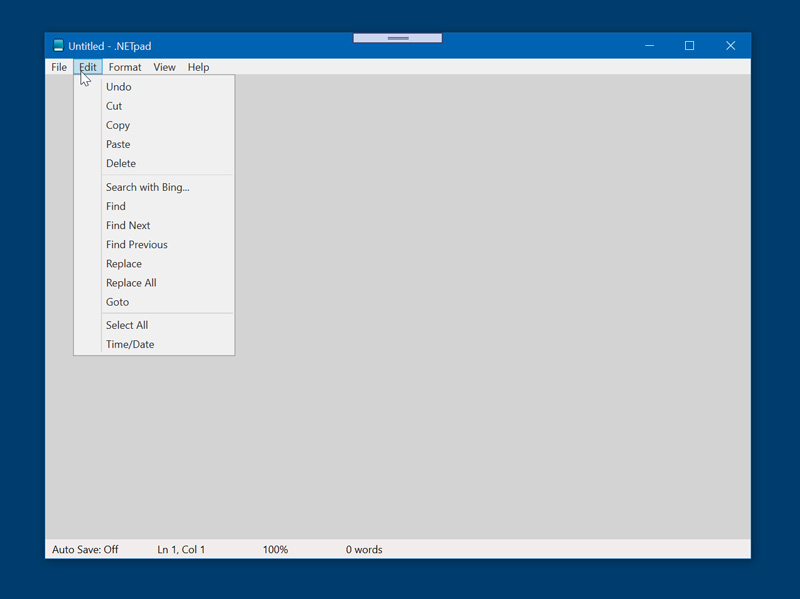Maximize the .NETpad window
Viewport: 800px width, 599px height.
click(689, 46)
